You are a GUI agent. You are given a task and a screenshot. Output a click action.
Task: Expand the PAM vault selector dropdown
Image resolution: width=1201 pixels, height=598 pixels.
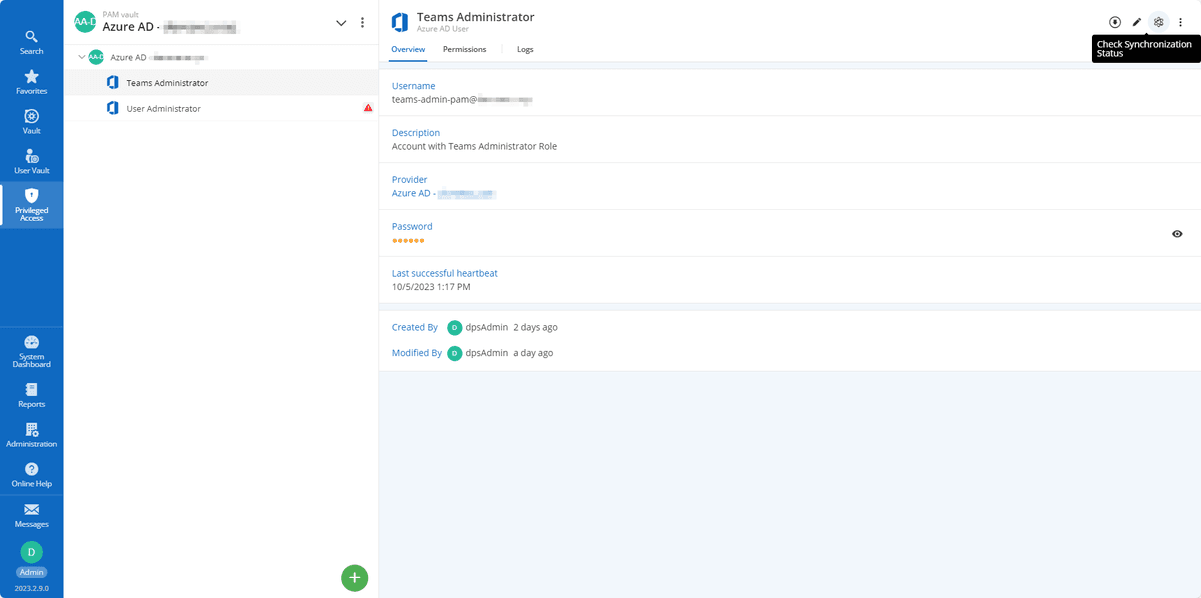point(341,23)
